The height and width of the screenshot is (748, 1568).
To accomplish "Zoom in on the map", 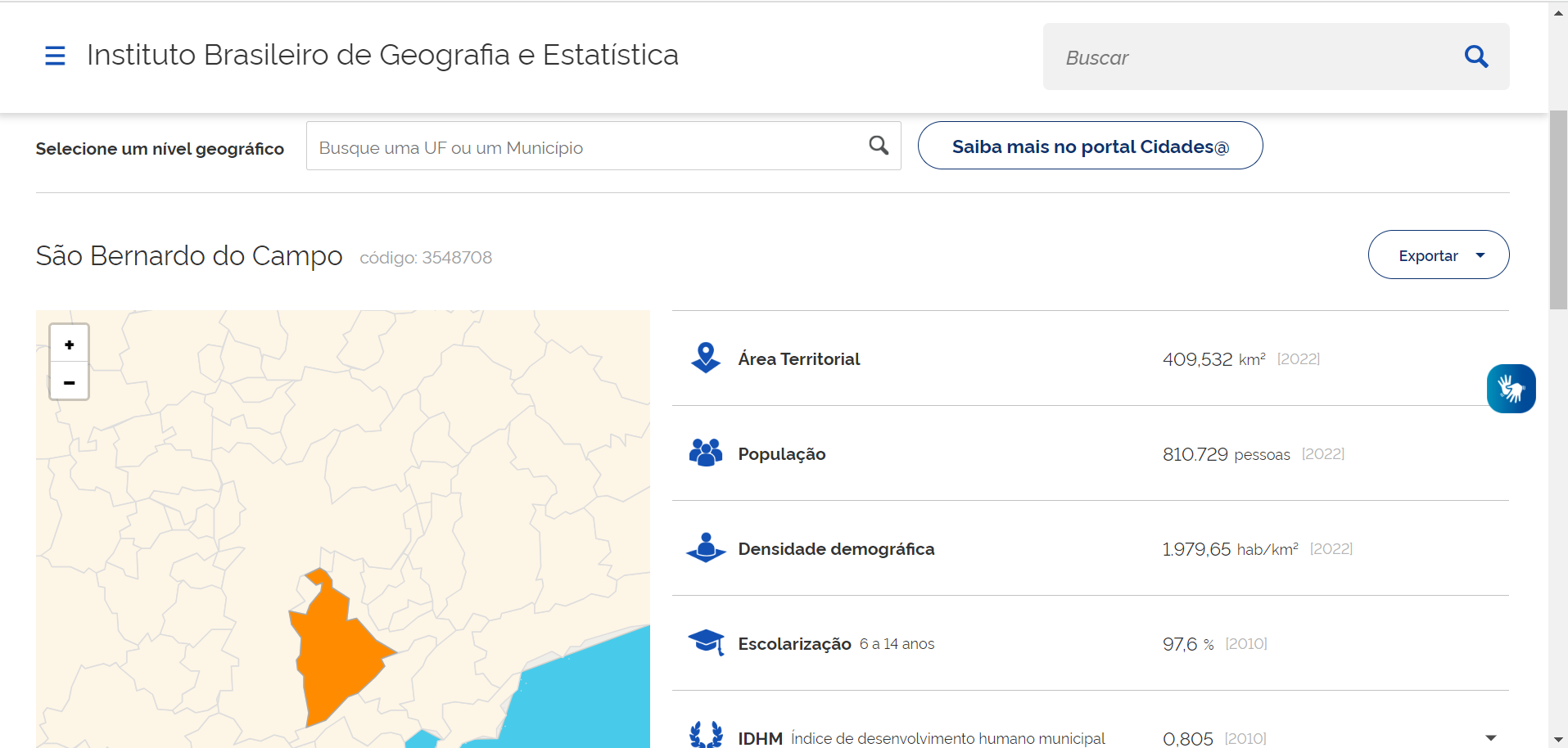I will (70, 345).
